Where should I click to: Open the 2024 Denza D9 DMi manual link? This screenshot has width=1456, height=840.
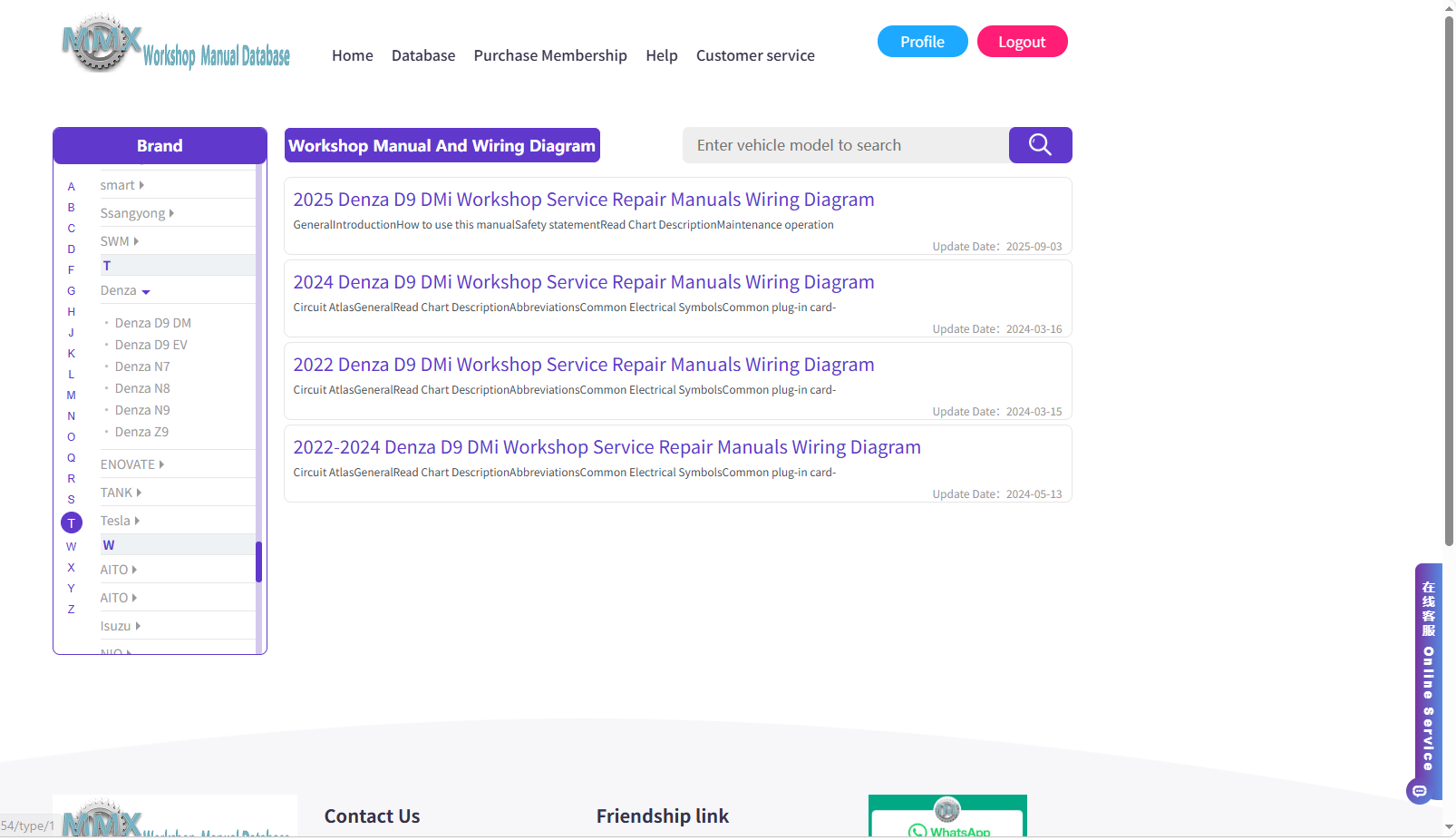pos(584,282)
